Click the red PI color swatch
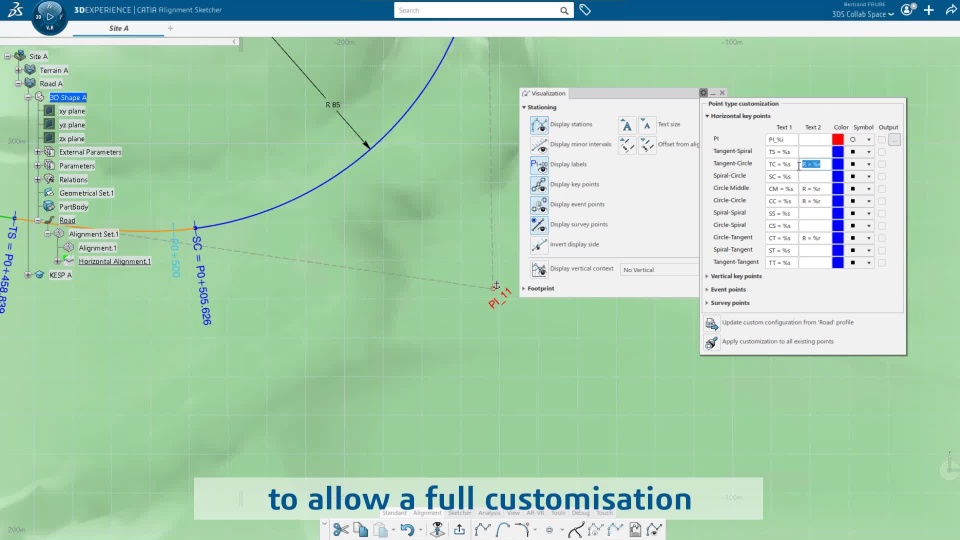Screen dimensions: 960x540 [838, 140]
